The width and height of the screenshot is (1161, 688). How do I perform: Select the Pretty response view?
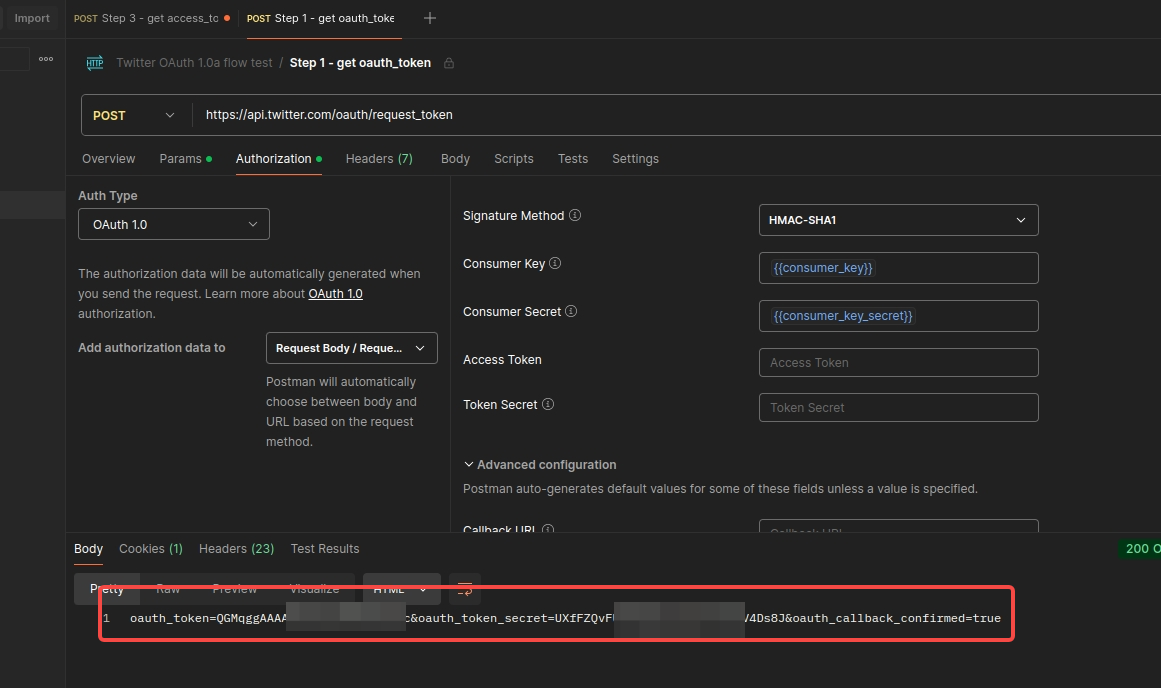(107, 589)
